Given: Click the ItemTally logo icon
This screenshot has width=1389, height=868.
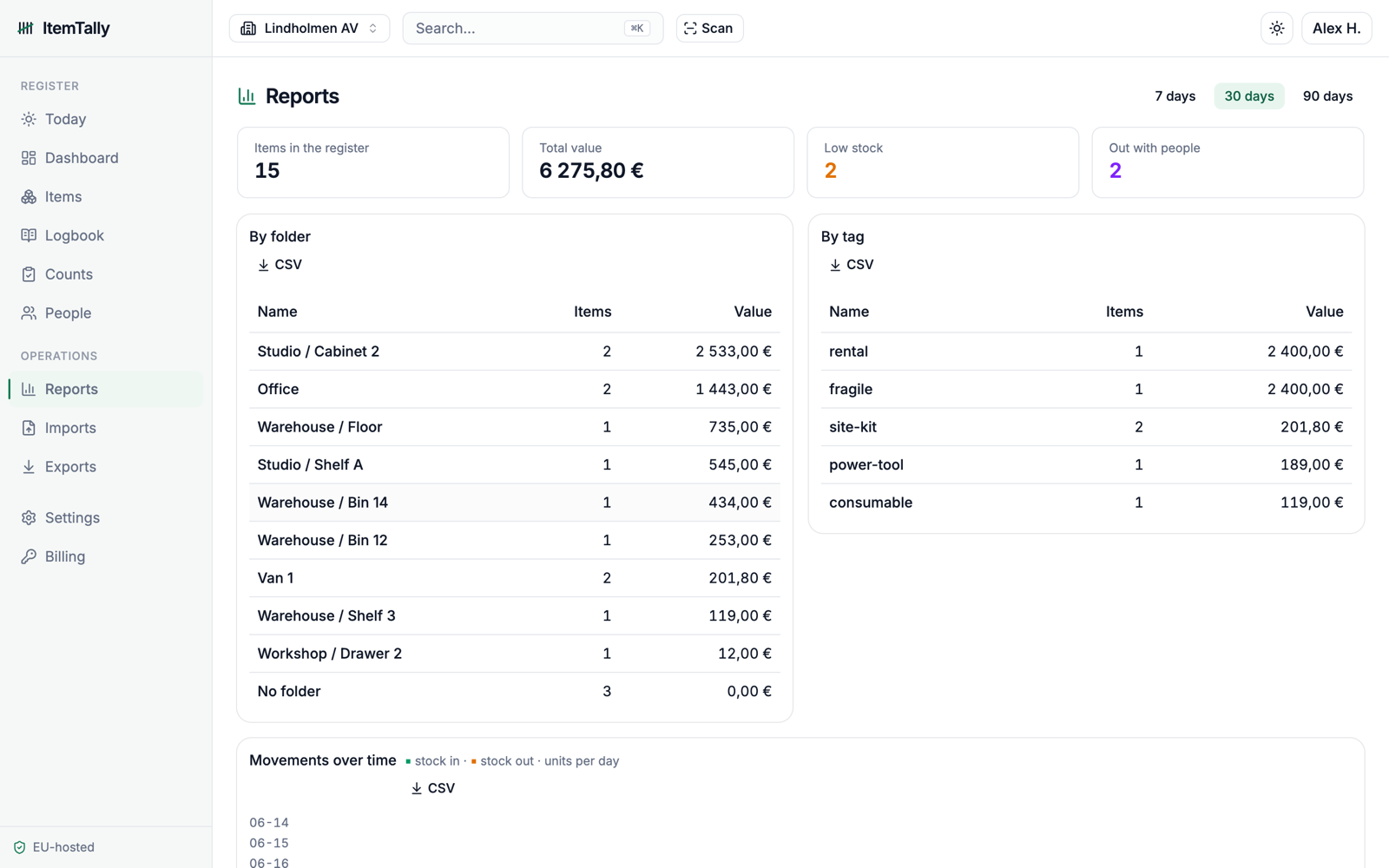Looking at the screenshot, I should (26, 28).
